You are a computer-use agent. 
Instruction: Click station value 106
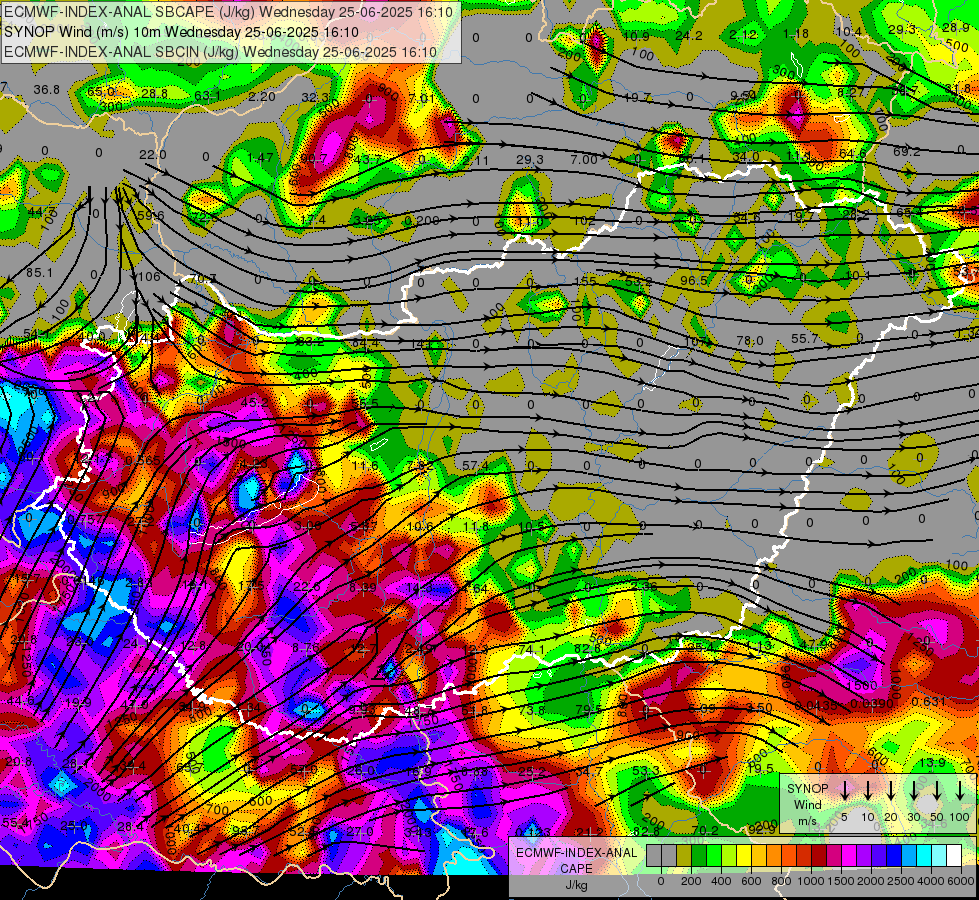point(149,276)
